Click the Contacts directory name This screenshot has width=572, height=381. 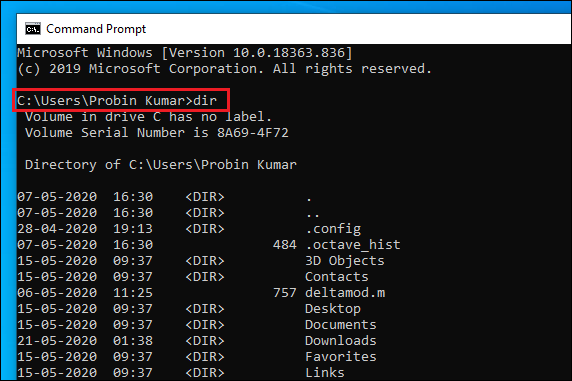[337, 277]
